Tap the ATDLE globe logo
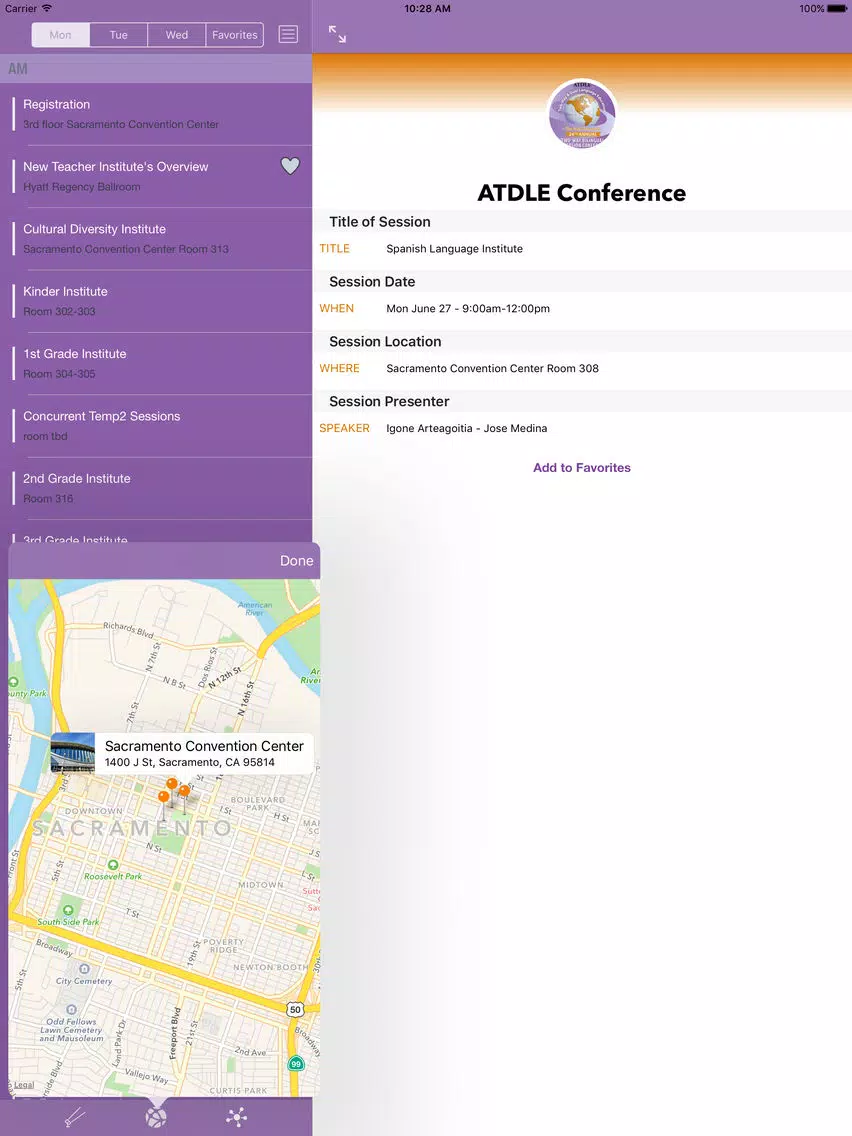The height and width of the screenshot is (1136, 852). [582, 113]
